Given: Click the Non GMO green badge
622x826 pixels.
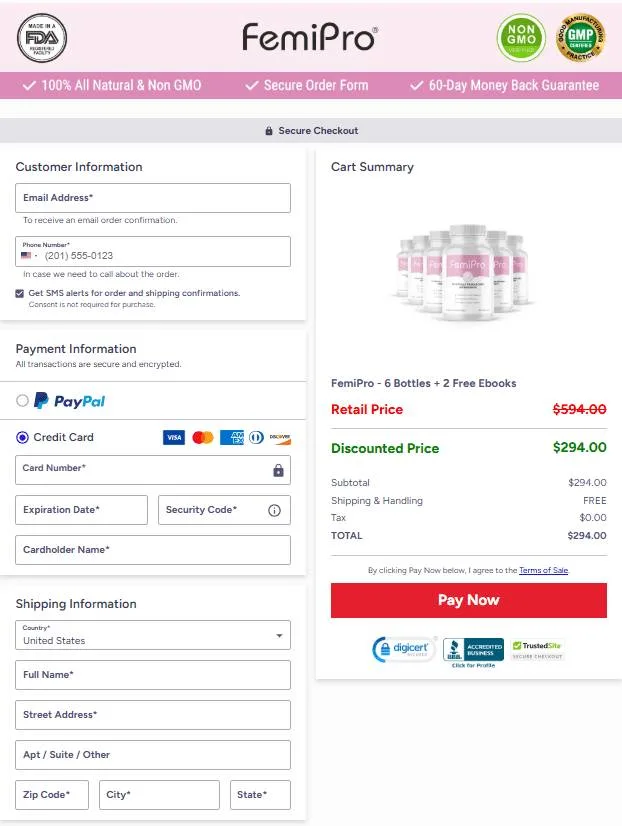Looking at the screenshot, I should click(522, 38).
